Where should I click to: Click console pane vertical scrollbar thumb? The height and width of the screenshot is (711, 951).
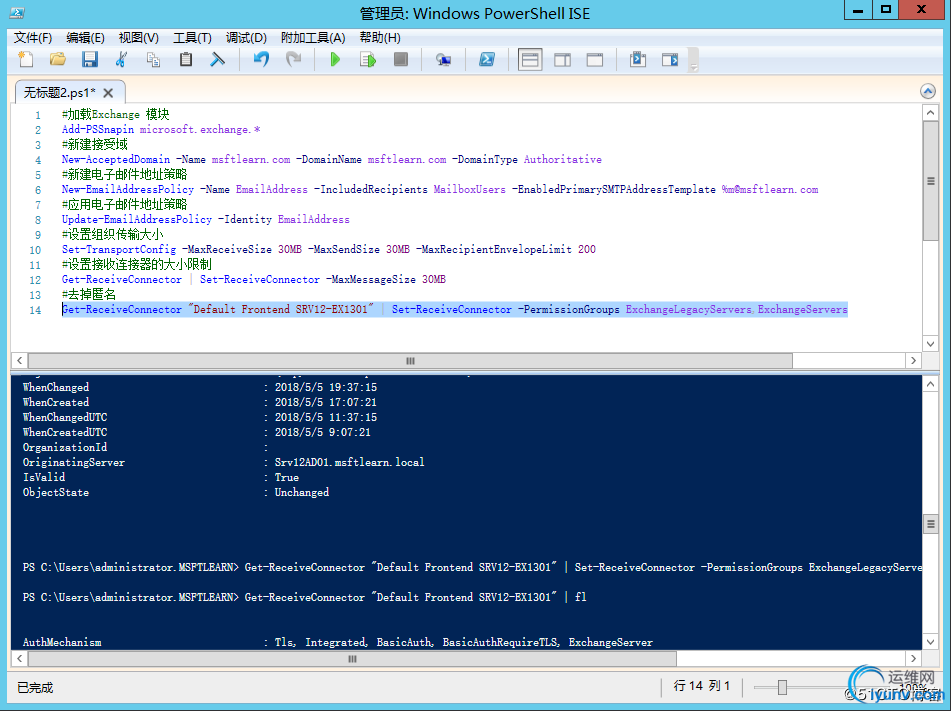pyautogui.click(x=930, y=524)
